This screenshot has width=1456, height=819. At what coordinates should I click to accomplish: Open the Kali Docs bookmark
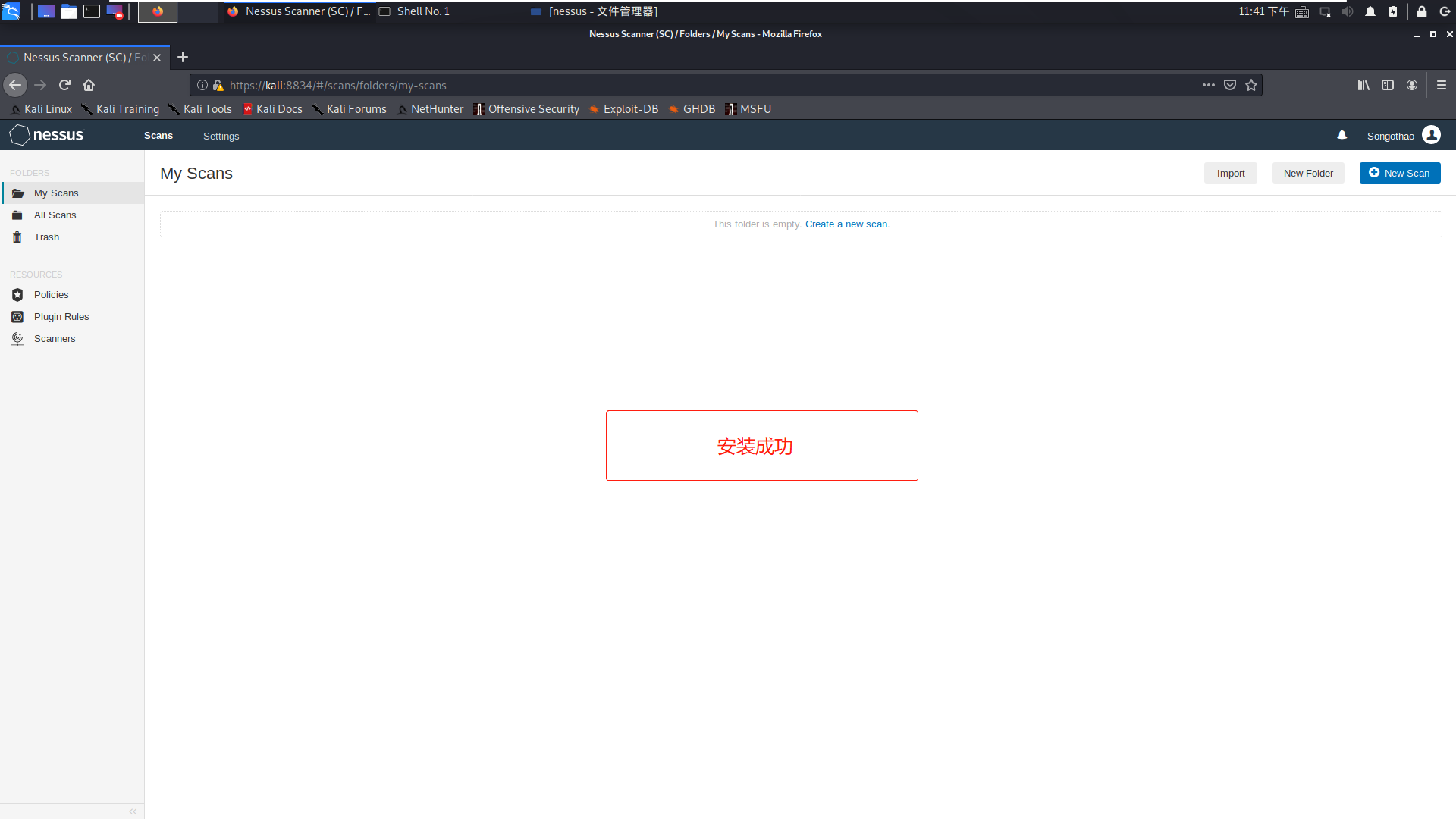272,109
